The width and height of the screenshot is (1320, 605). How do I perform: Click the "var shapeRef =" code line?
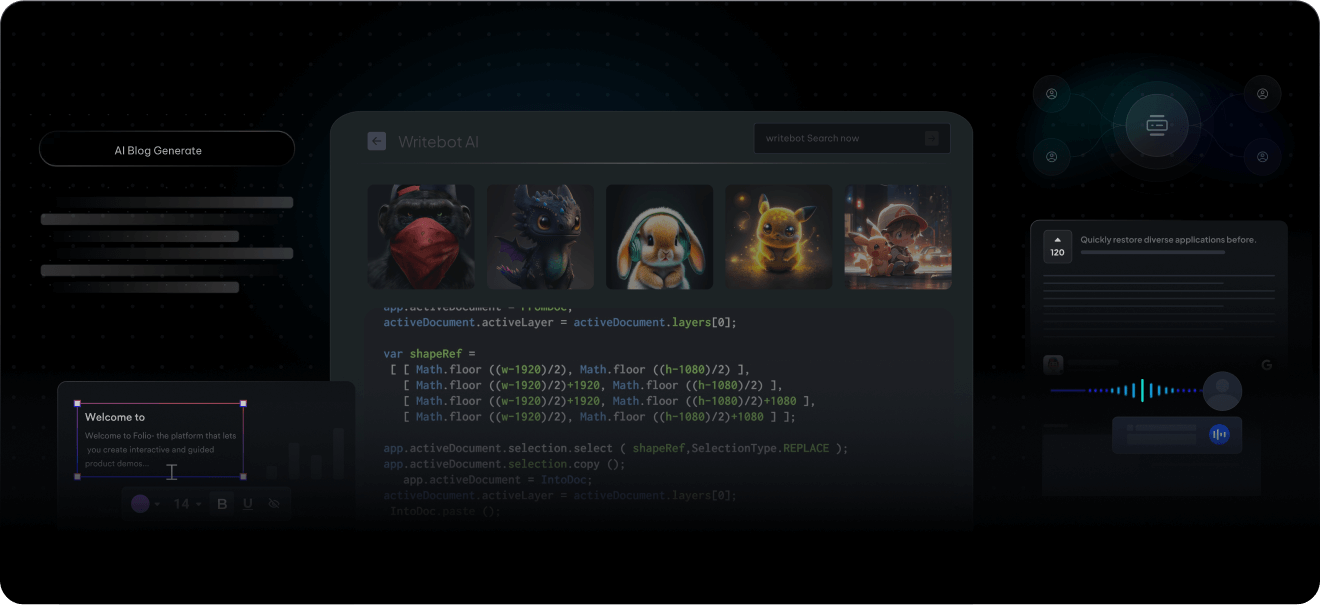[430, 354]
